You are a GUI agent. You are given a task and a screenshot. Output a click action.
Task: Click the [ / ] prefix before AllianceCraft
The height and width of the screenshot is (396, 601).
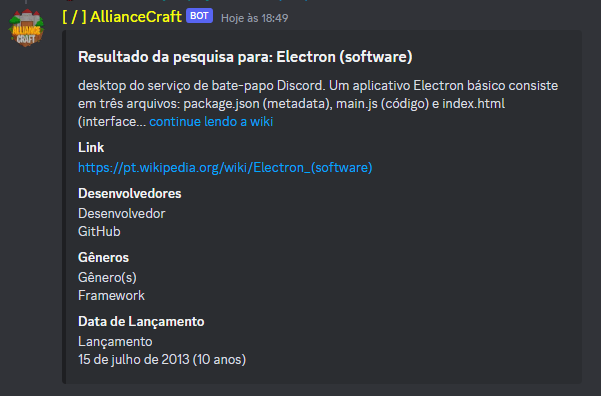pos(74,17)
